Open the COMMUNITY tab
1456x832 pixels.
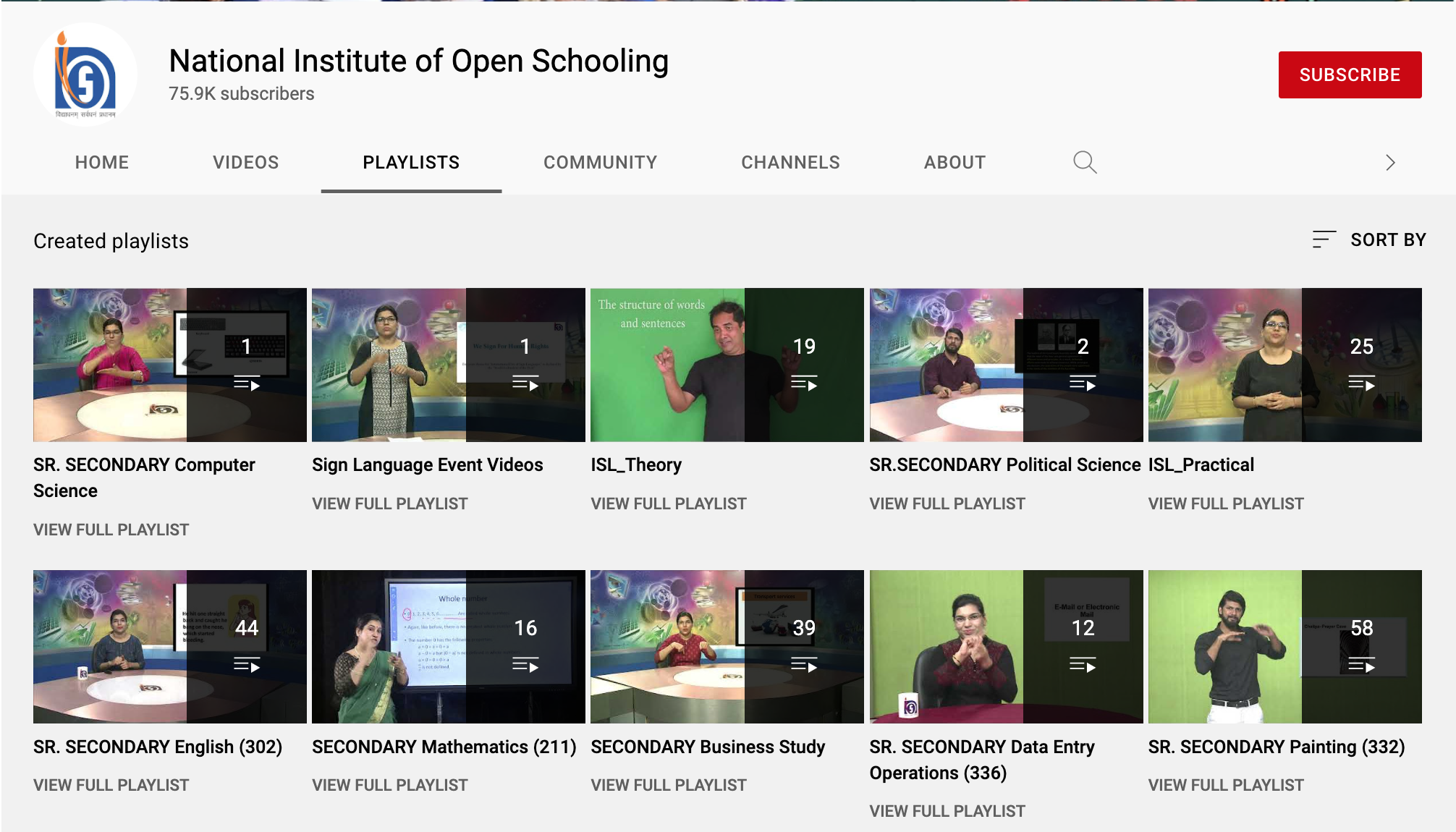click(x=600, y=162)
